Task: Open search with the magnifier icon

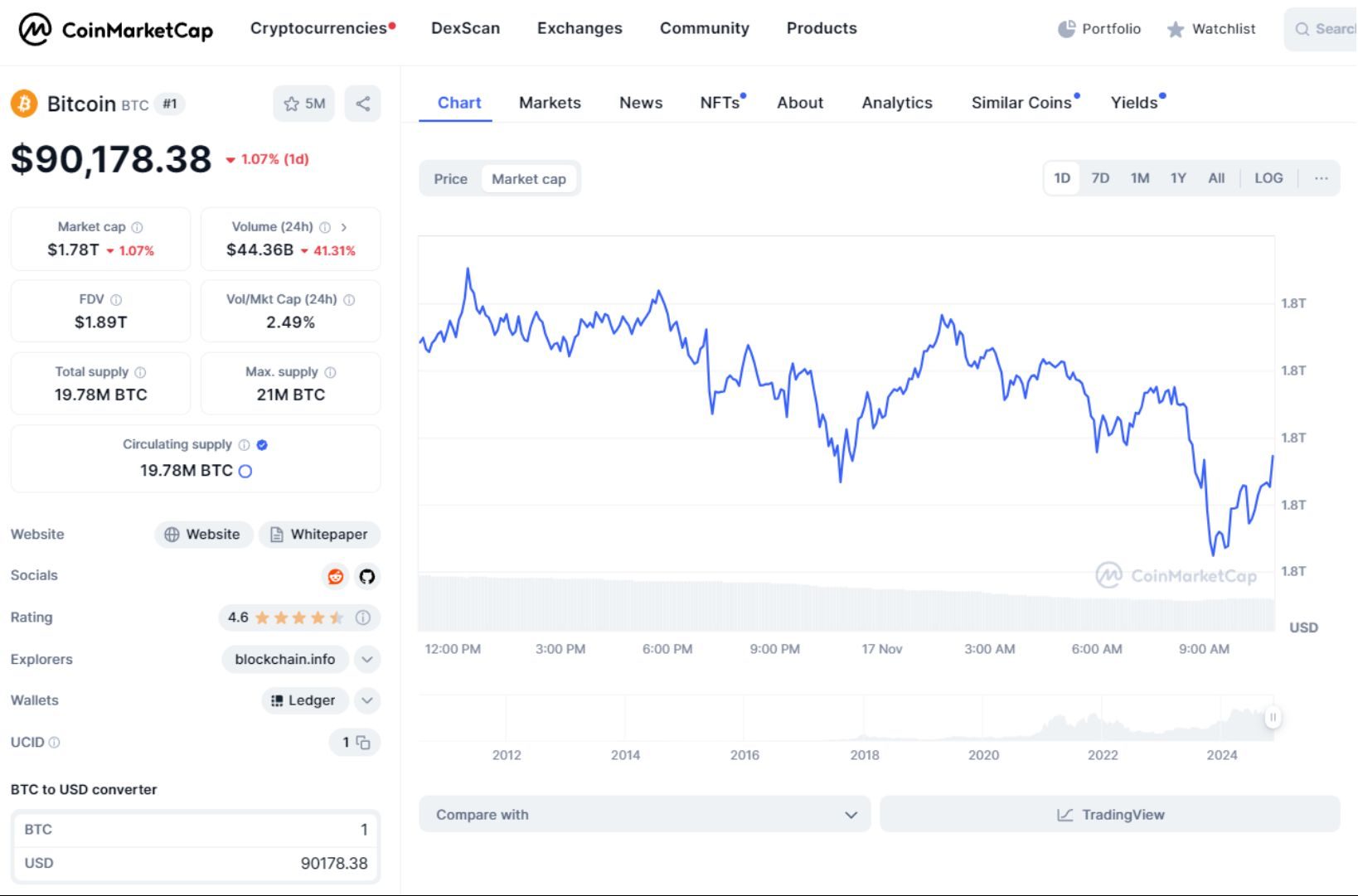Action: tap(1303, 29)
